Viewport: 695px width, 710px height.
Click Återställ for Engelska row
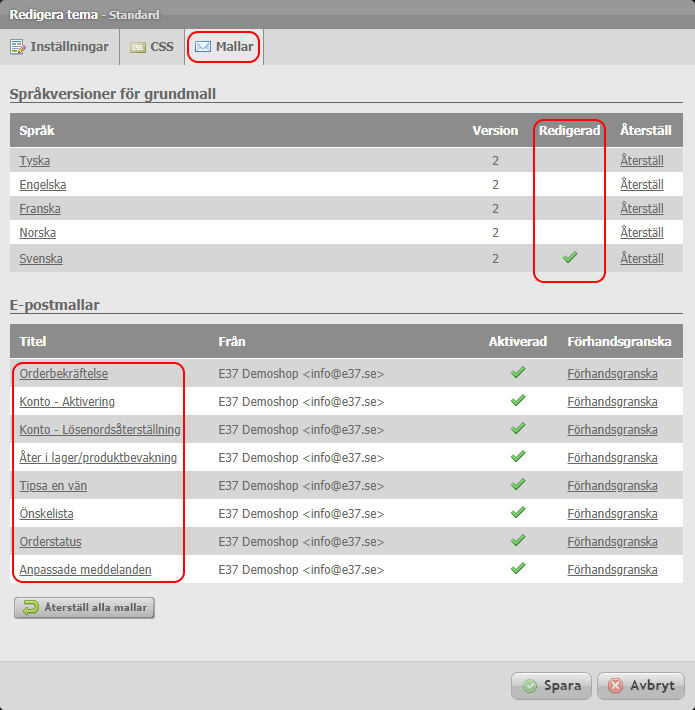[x=642, y=184]
